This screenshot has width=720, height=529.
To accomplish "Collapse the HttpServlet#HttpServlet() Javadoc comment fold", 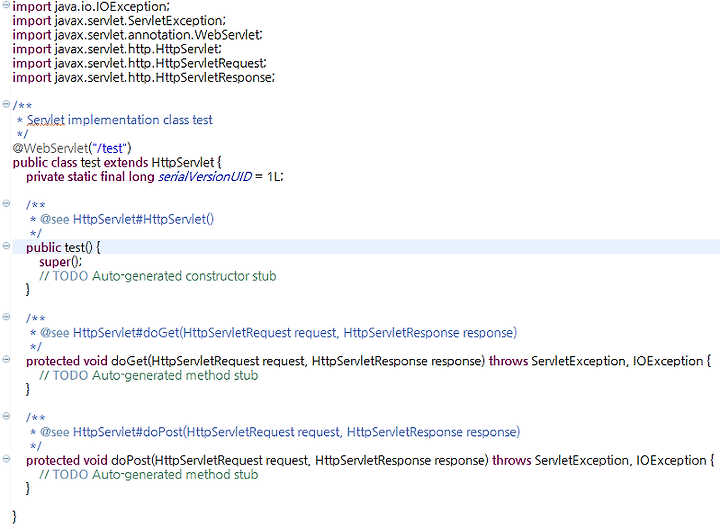I will click(x=6, y=203).
